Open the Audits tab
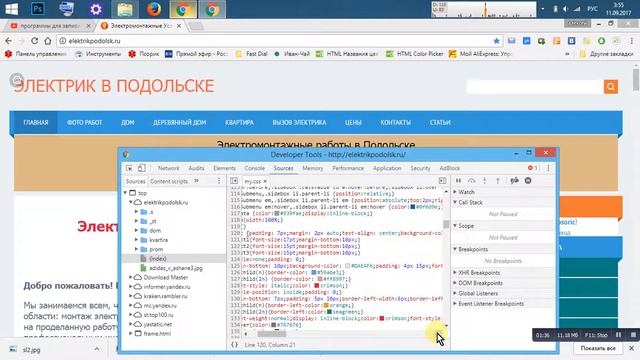 pyautogui.click(x=196, y=168)
